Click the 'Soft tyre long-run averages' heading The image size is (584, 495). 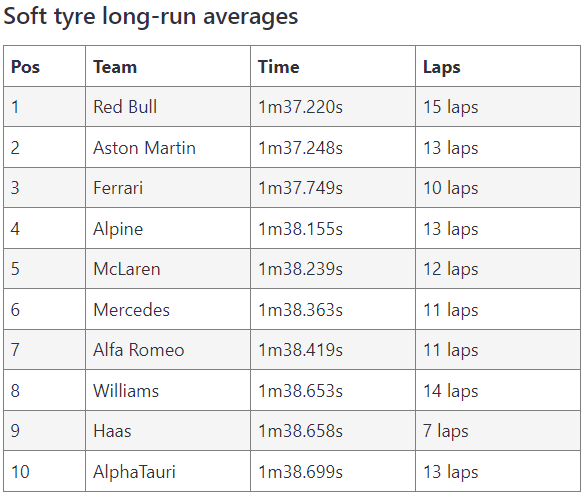[150, 17]
